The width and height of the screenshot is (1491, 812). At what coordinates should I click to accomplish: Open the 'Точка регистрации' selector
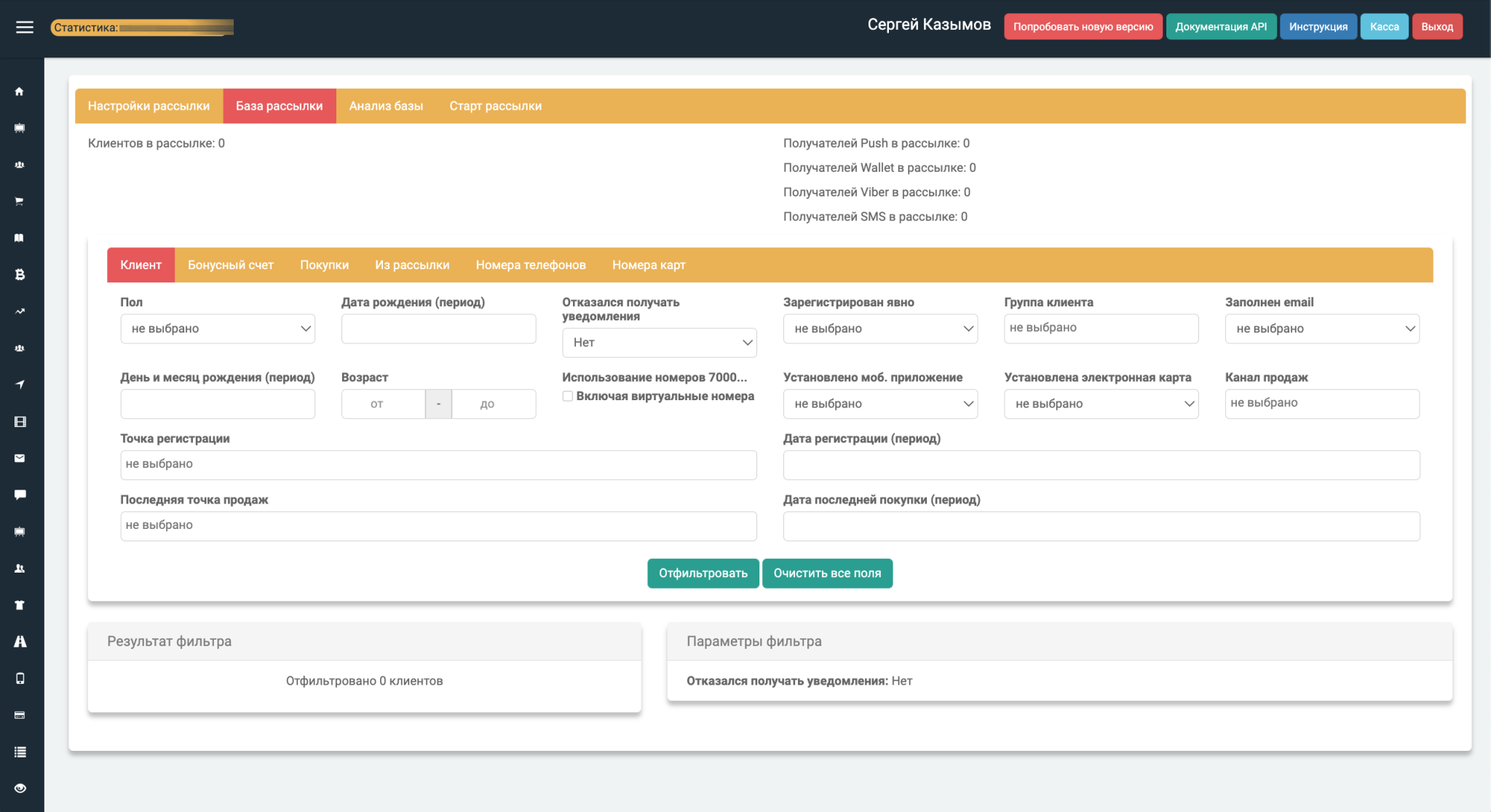coord(438,465)
